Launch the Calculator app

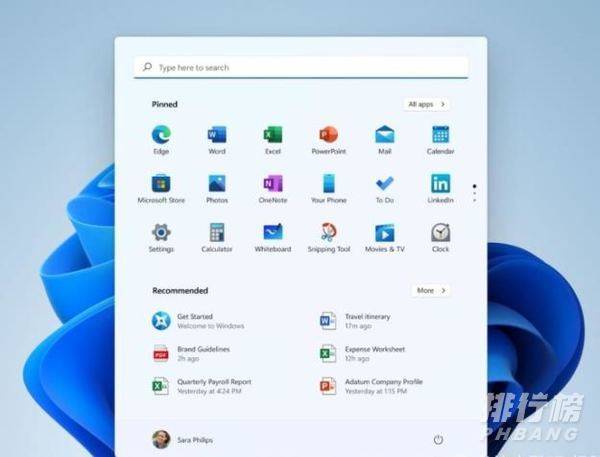(217, 233)
